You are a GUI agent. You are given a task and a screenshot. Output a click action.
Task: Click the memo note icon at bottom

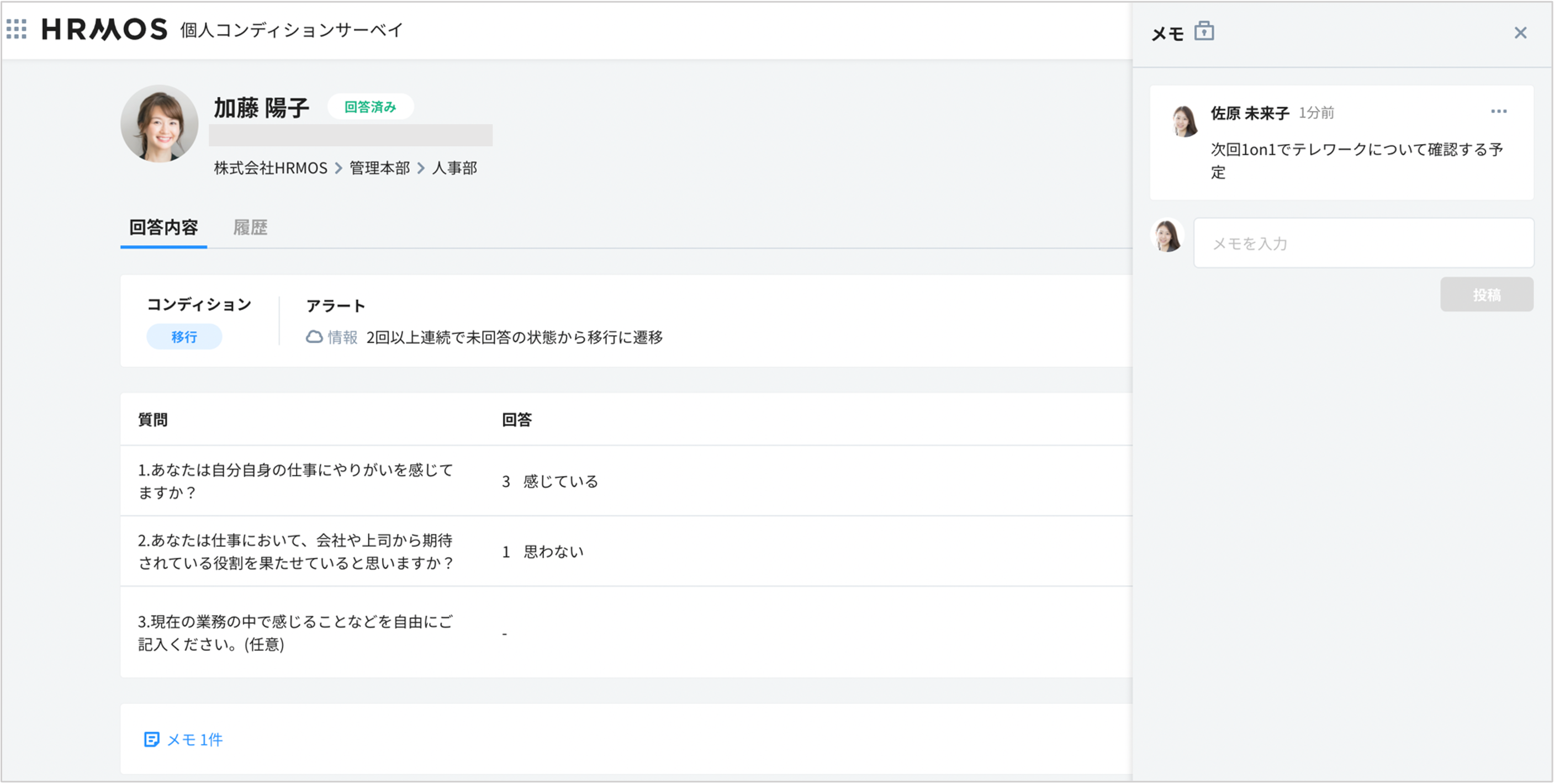(151, 739)
